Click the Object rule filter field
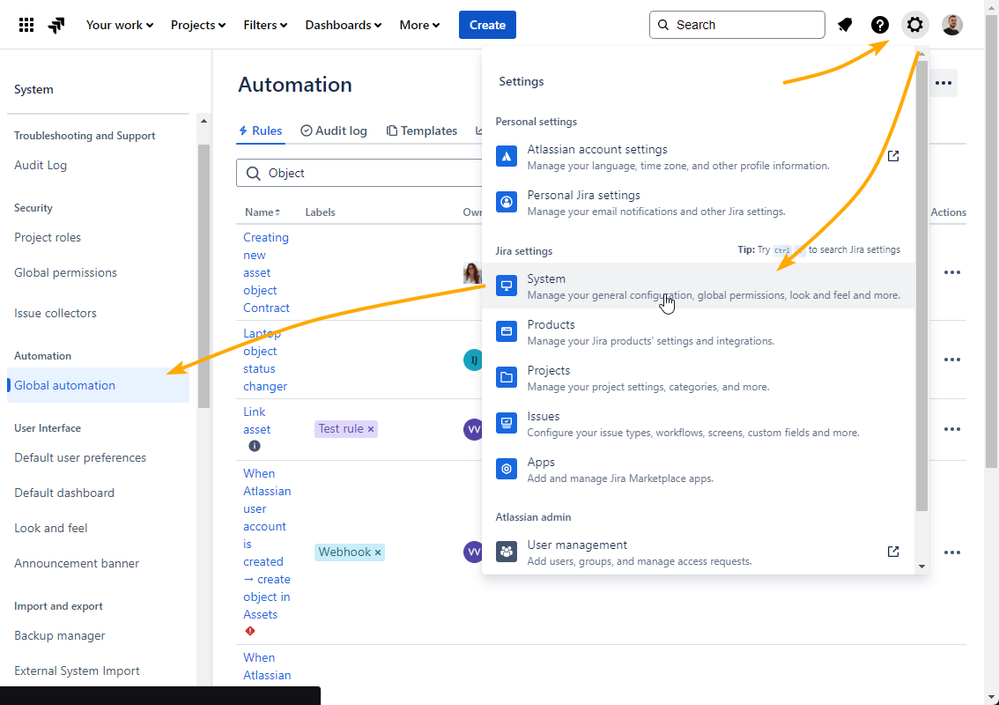The width and height of the screenshot is (999, 705). coord(359,173)
